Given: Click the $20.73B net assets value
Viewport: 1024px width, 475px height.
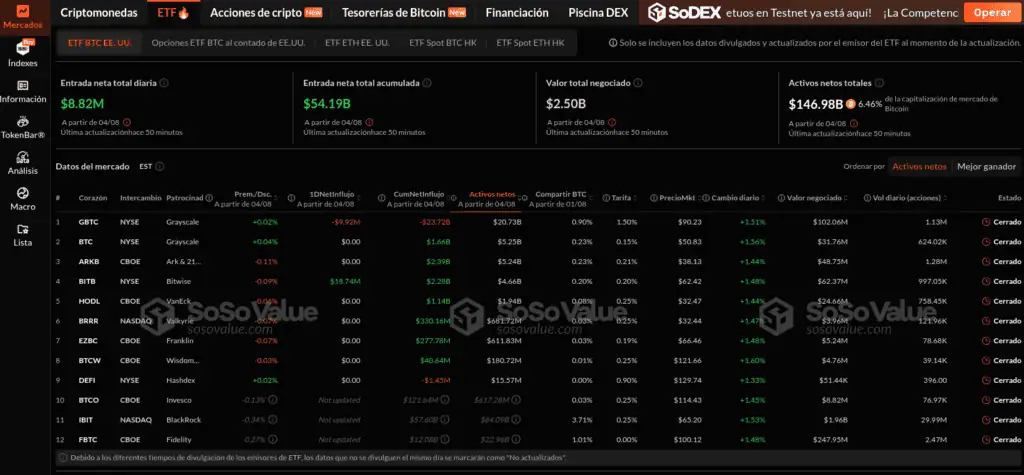Looking at the screenshot, I should point(507,222).
